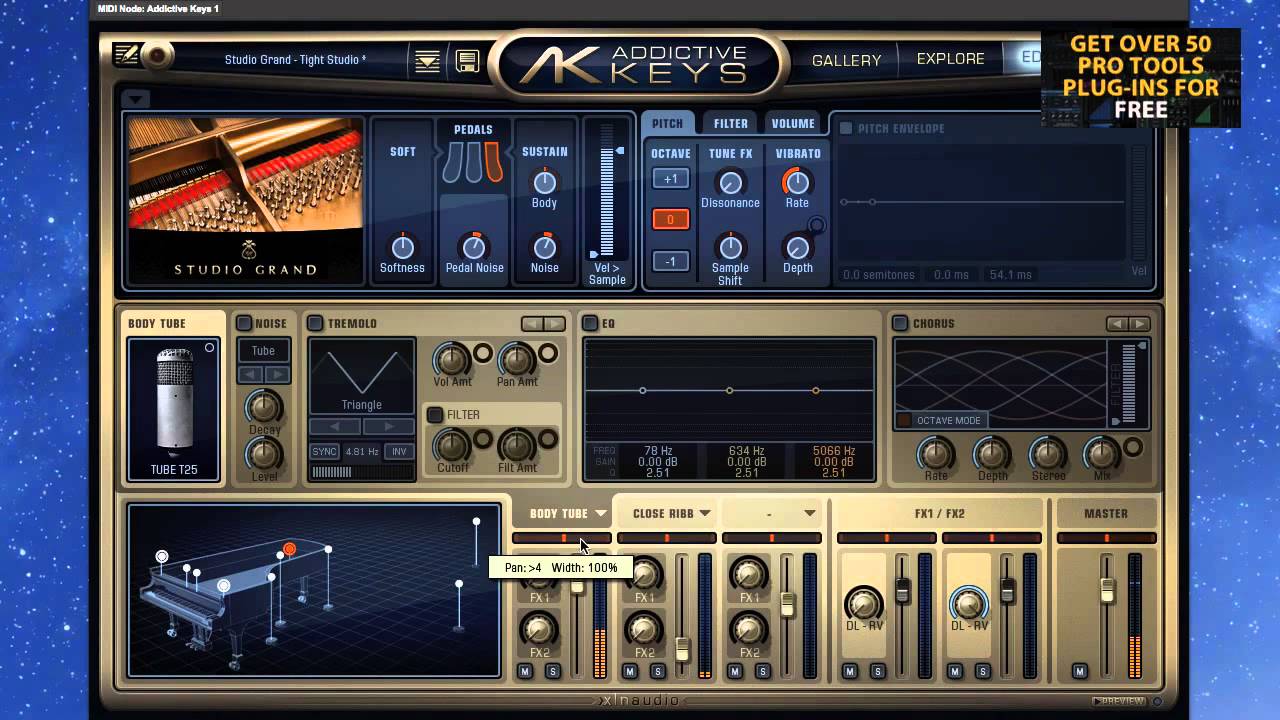Open the Body Tube mic dropdown
The width and height of the screenshot is (1280, 720).
[x=600, y=513]
